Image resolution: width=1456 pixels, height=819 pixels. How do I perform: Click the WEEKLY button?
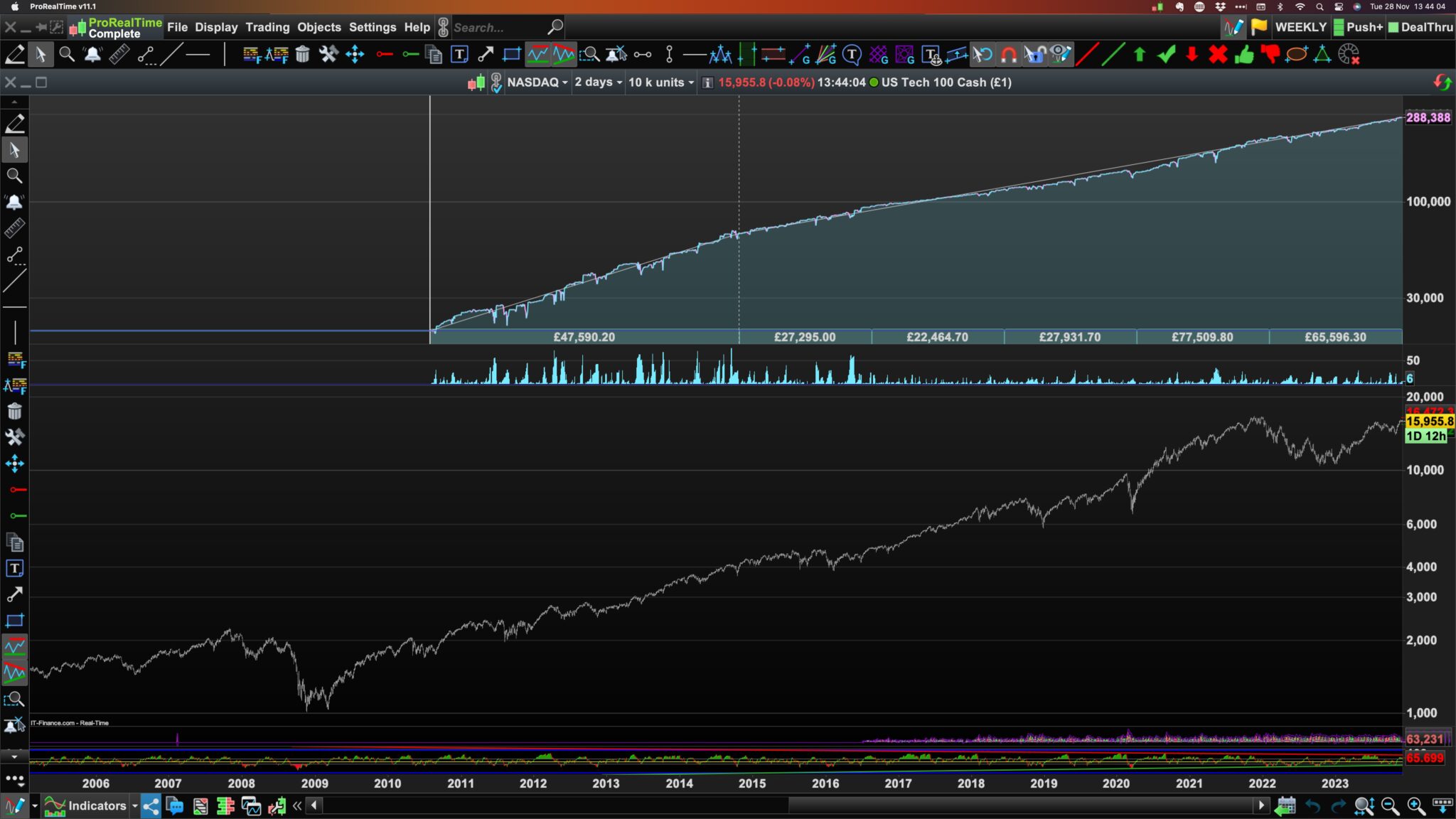click(x=1300, y=27)
